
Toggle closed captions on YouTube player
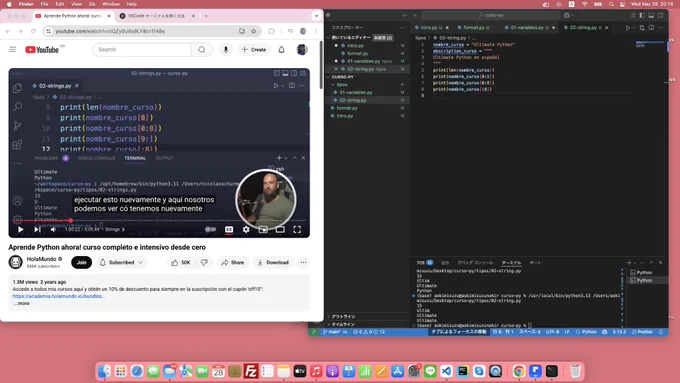pos(229,229)
